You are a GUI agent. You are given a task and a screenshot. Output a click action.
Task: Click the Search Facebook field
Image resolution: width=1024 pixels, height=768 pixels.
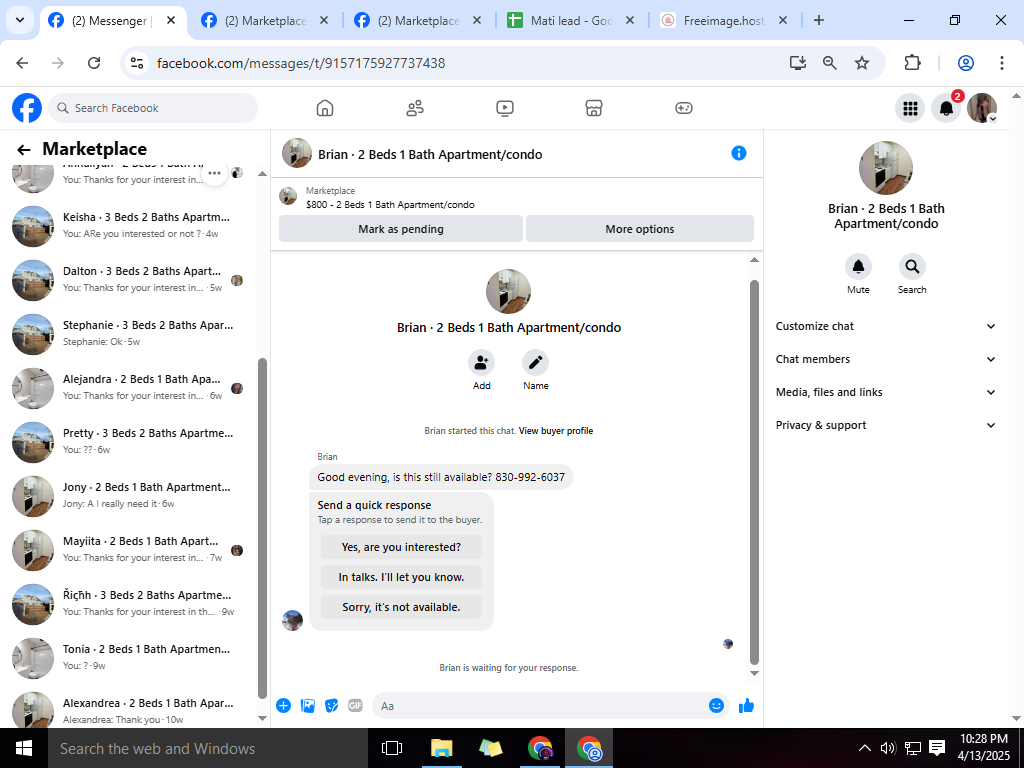point(153,108)
